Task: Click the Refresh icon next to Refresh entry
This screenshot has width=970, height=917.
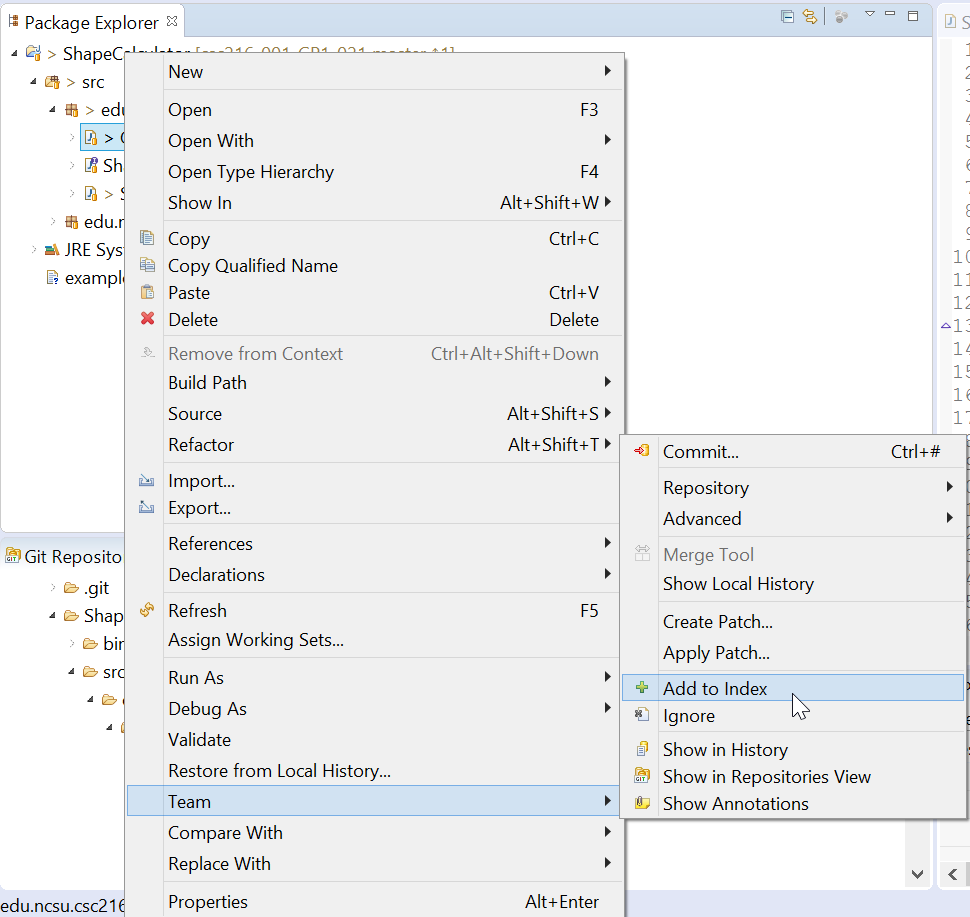Action: (x=148, y=610)
